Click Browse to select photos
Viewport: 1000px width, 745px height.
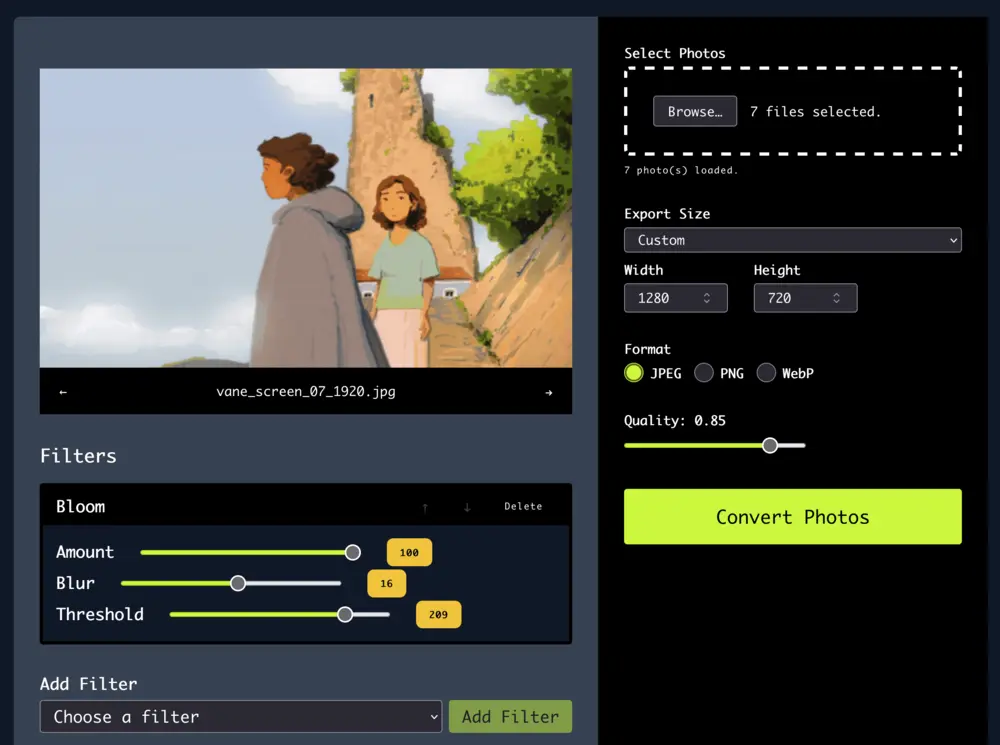(694, 111)
